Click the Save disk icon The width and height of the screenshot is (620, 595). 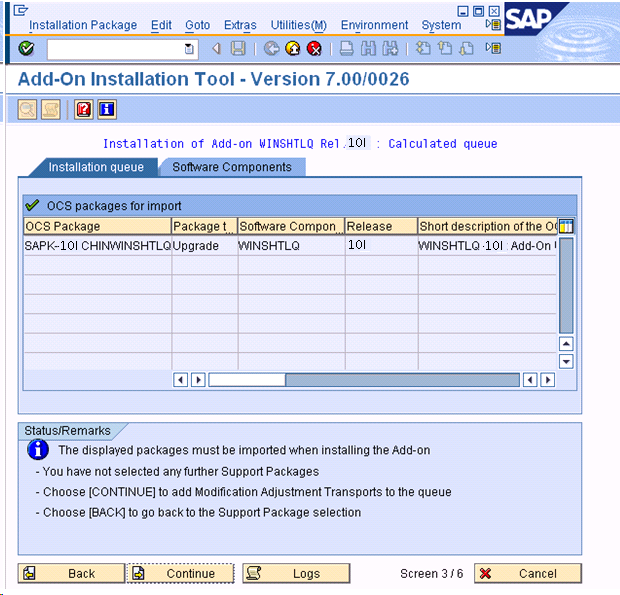click(238, 49)
